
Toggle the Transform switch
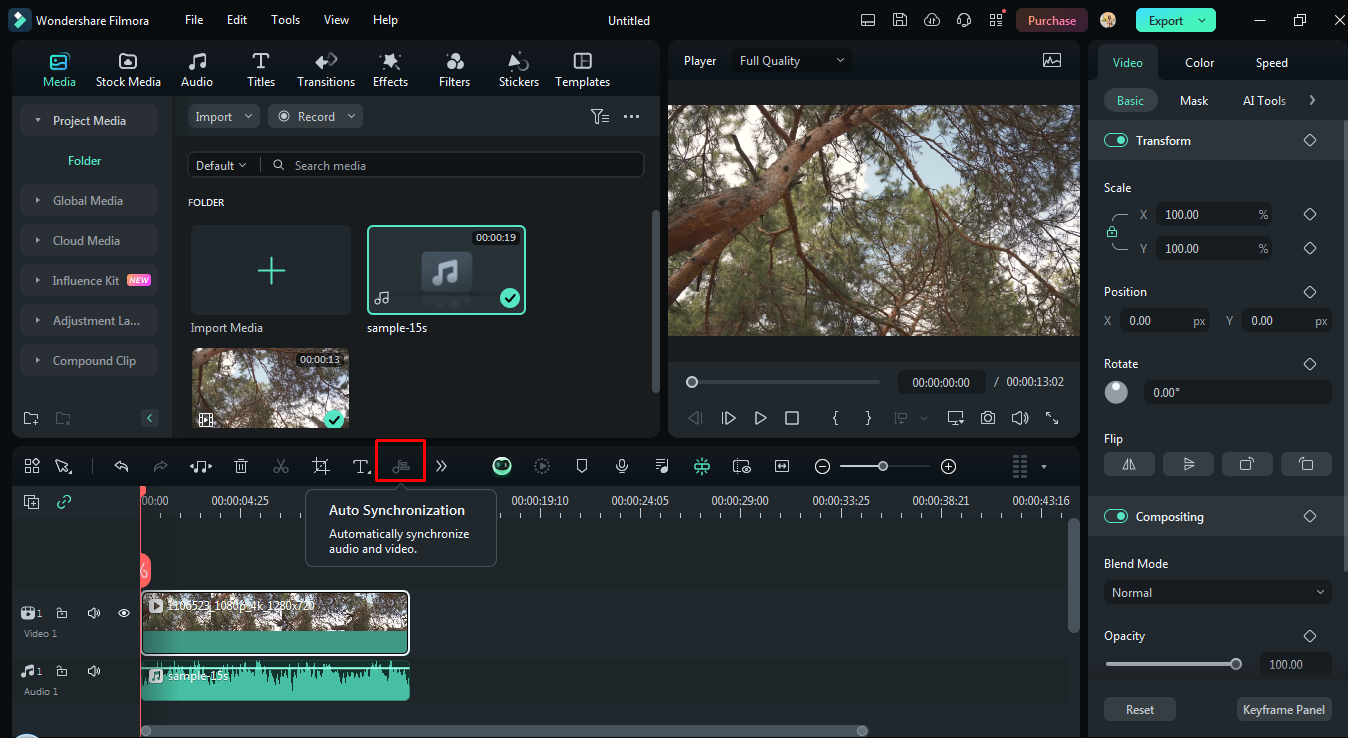(x=1116, y=141)
